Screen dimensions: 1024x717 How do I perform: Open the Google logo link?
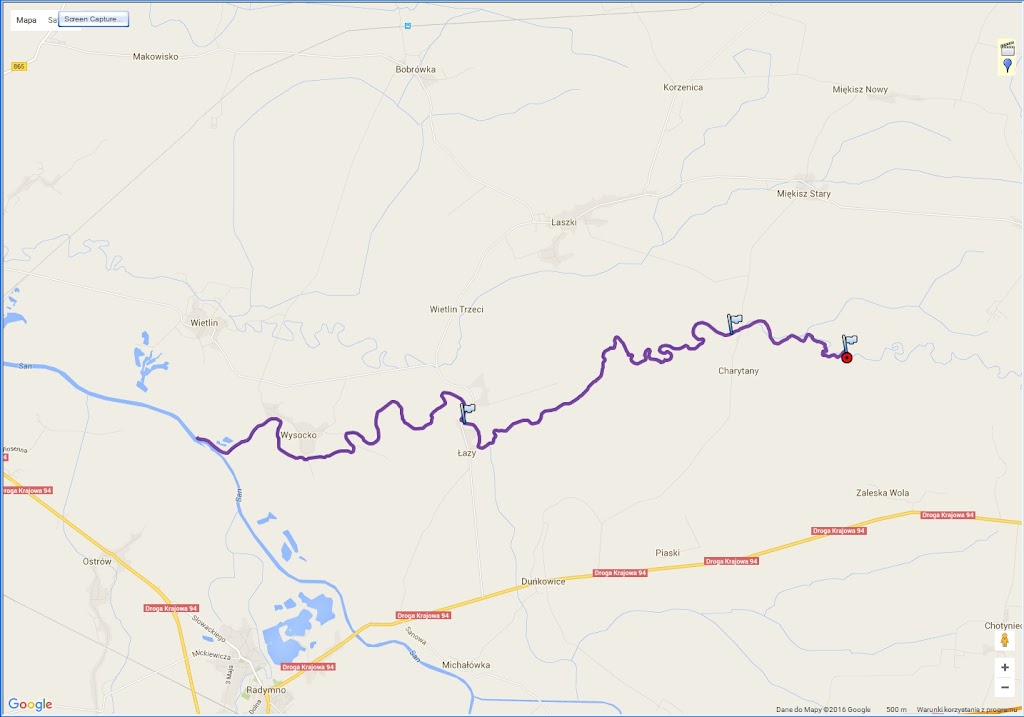coord(30,705)
